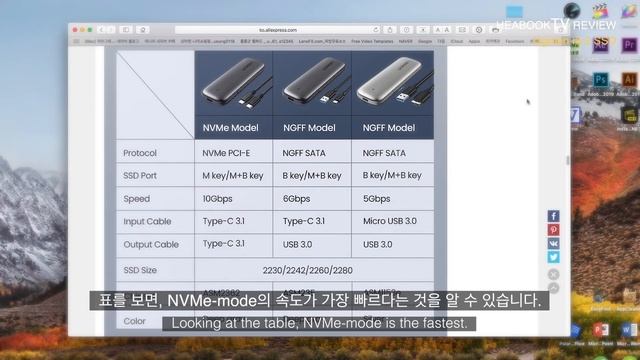The width and height of the screenshot is (640, 360).
Task: Toggle the Safari sidebar panel
Action: click(126, 30)
